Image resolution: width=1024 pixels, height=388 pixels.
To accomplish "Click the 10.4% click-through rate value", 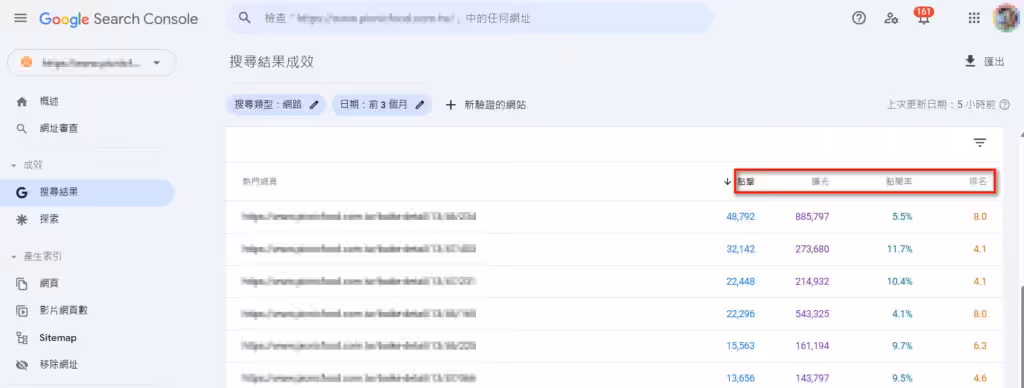I will click(x=901, y=282).
